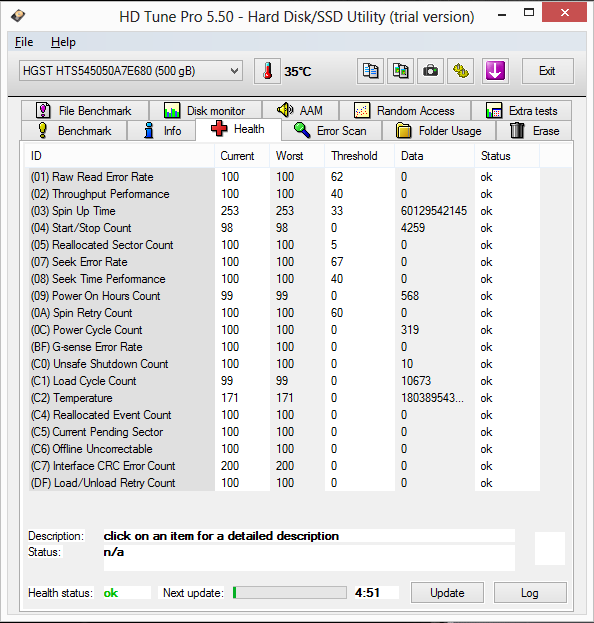
Task: Click the purple download arrow icon
Action: [x=495, y=71]
